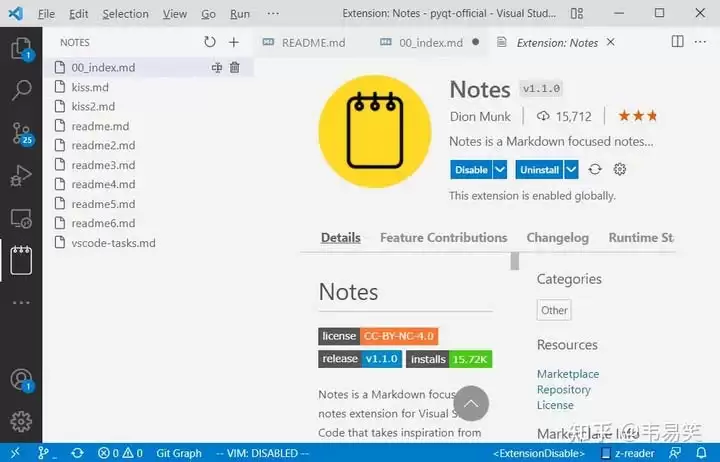Open kiss.md note
Screen dimensions: 720x462
point(148,87)
